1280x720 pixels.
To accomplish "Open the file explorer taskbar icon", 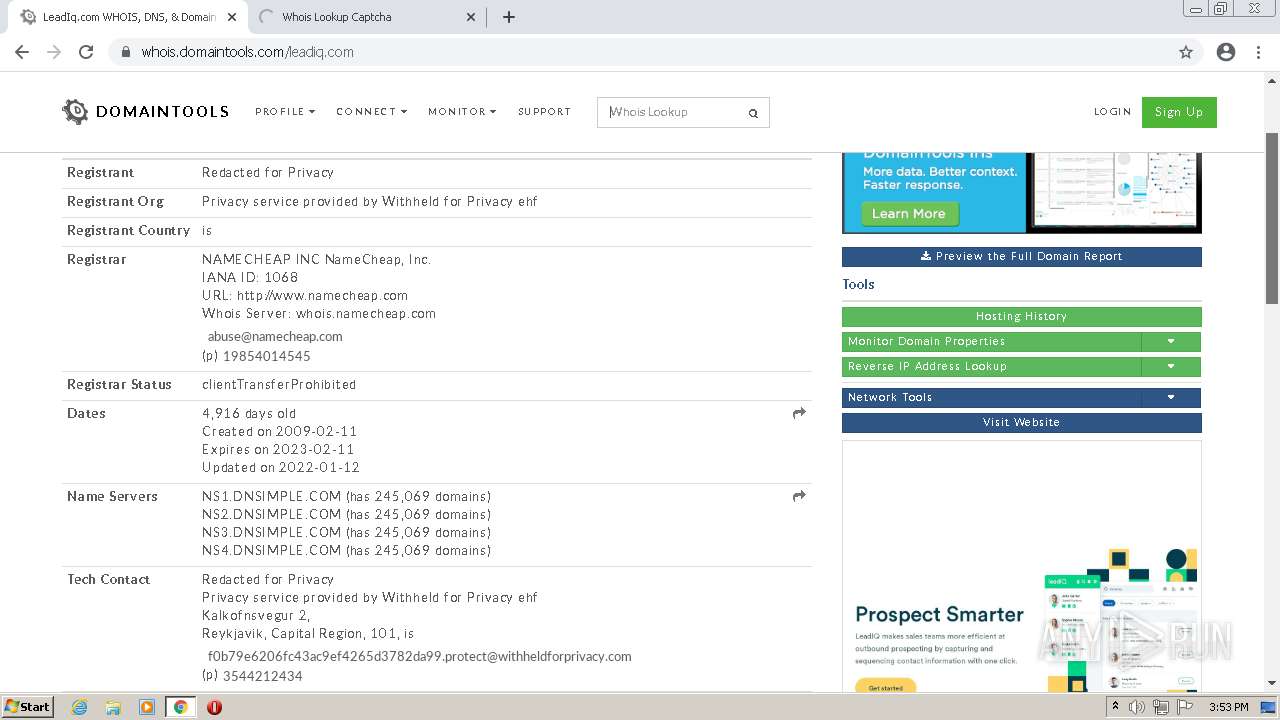I will point(113,707).
